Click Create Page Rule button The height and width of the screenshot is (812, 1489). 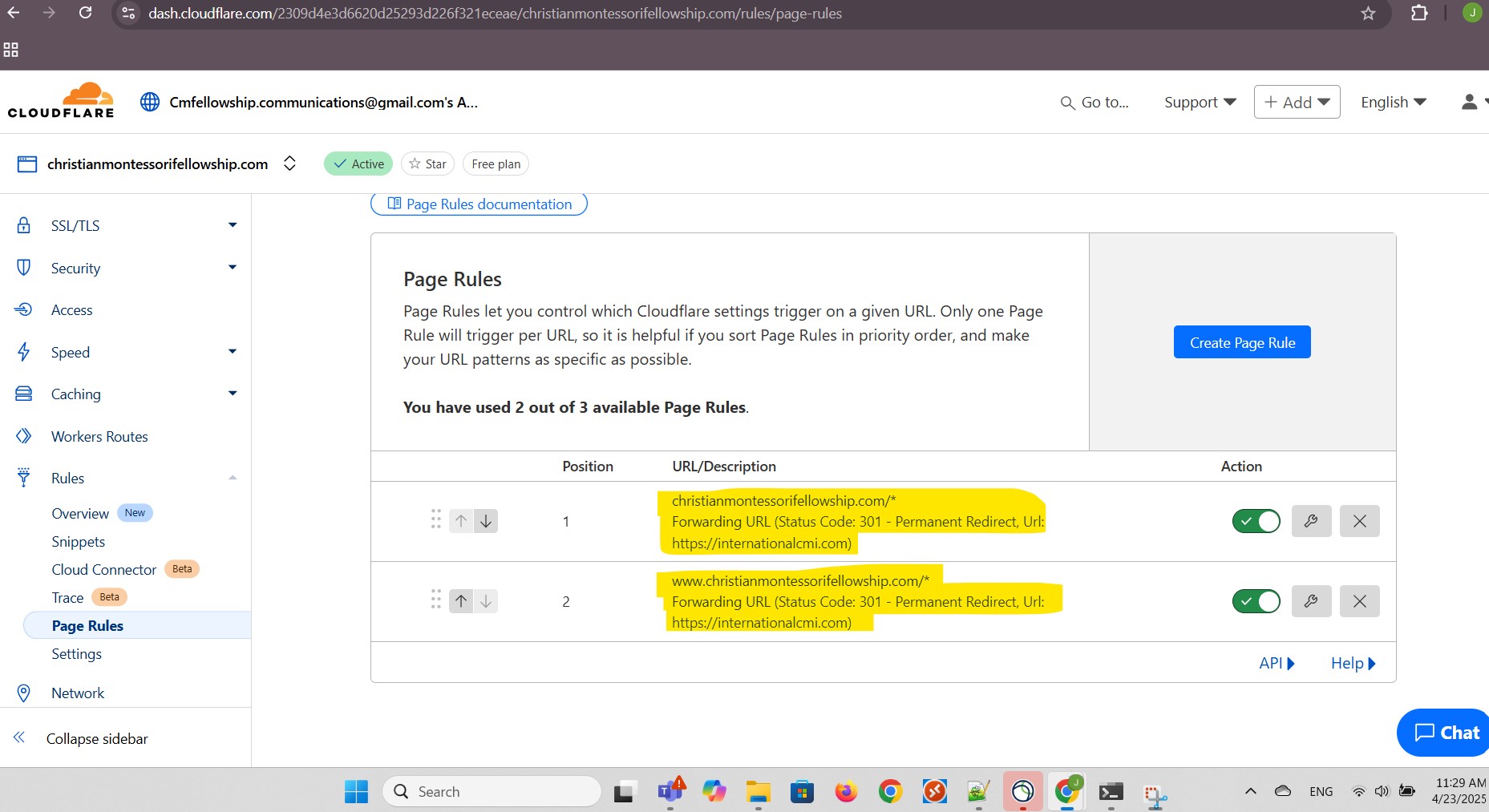pyautogui.click(x=1242, y=342)
